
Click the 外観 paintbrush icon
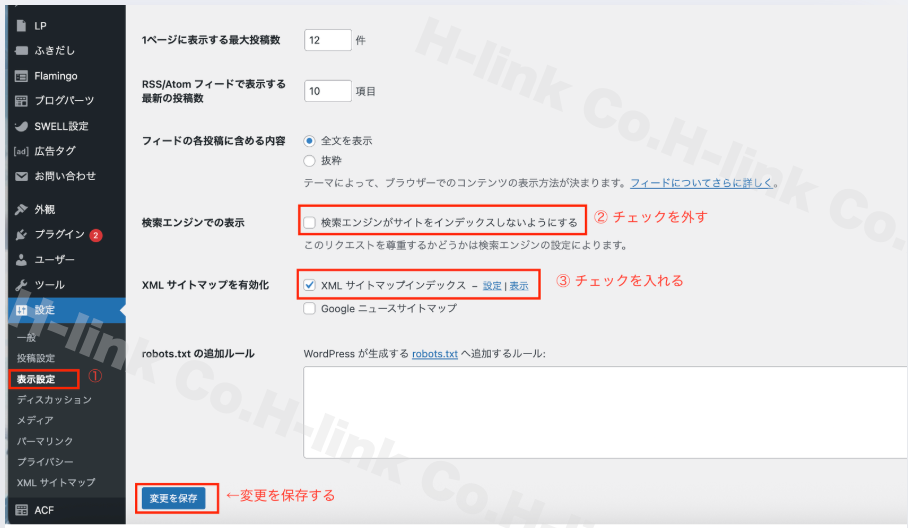[x=21, y=209]
